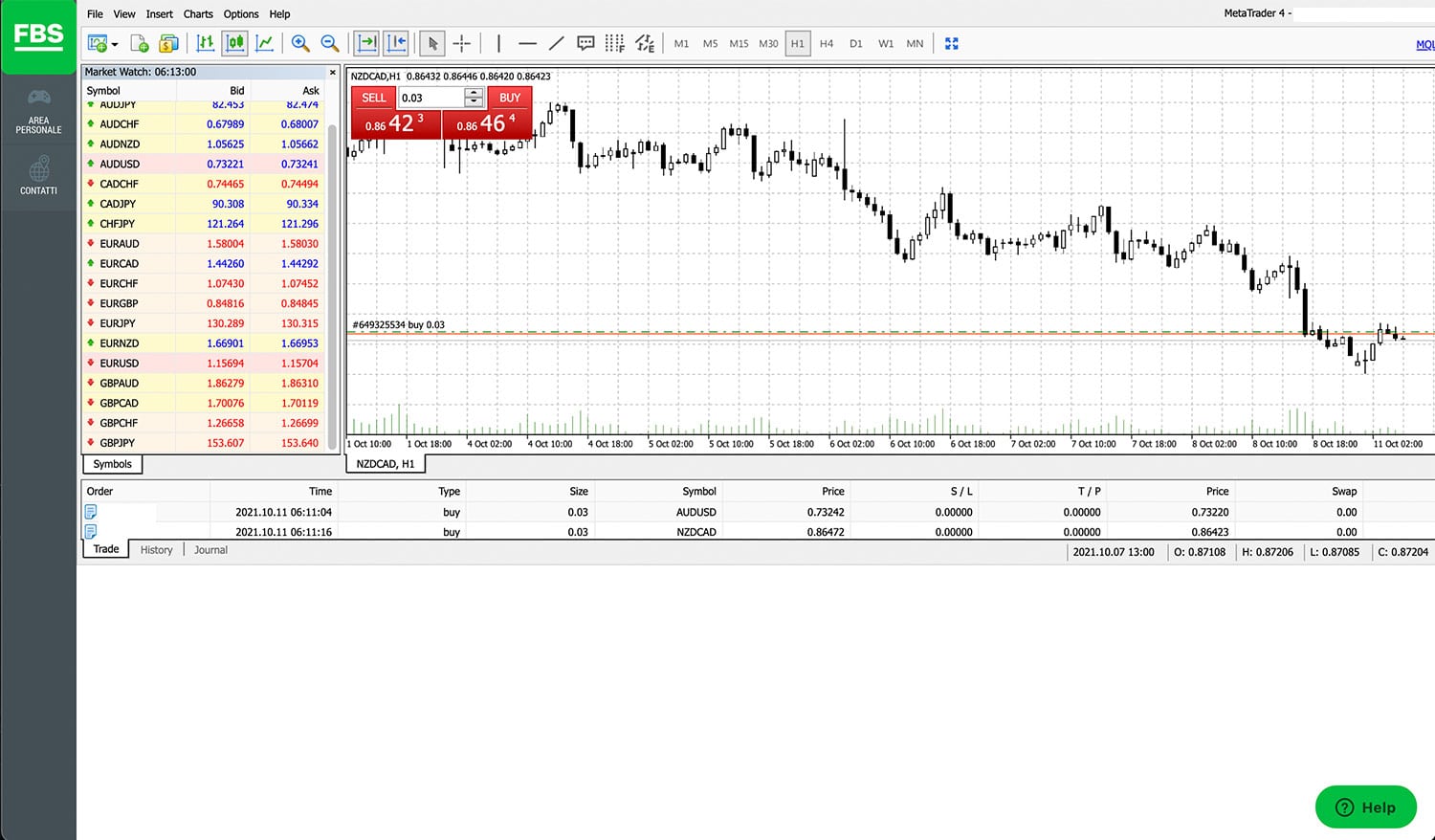Open the Options menu
This screenshot has height=840, width=1435.
point(241,14)
